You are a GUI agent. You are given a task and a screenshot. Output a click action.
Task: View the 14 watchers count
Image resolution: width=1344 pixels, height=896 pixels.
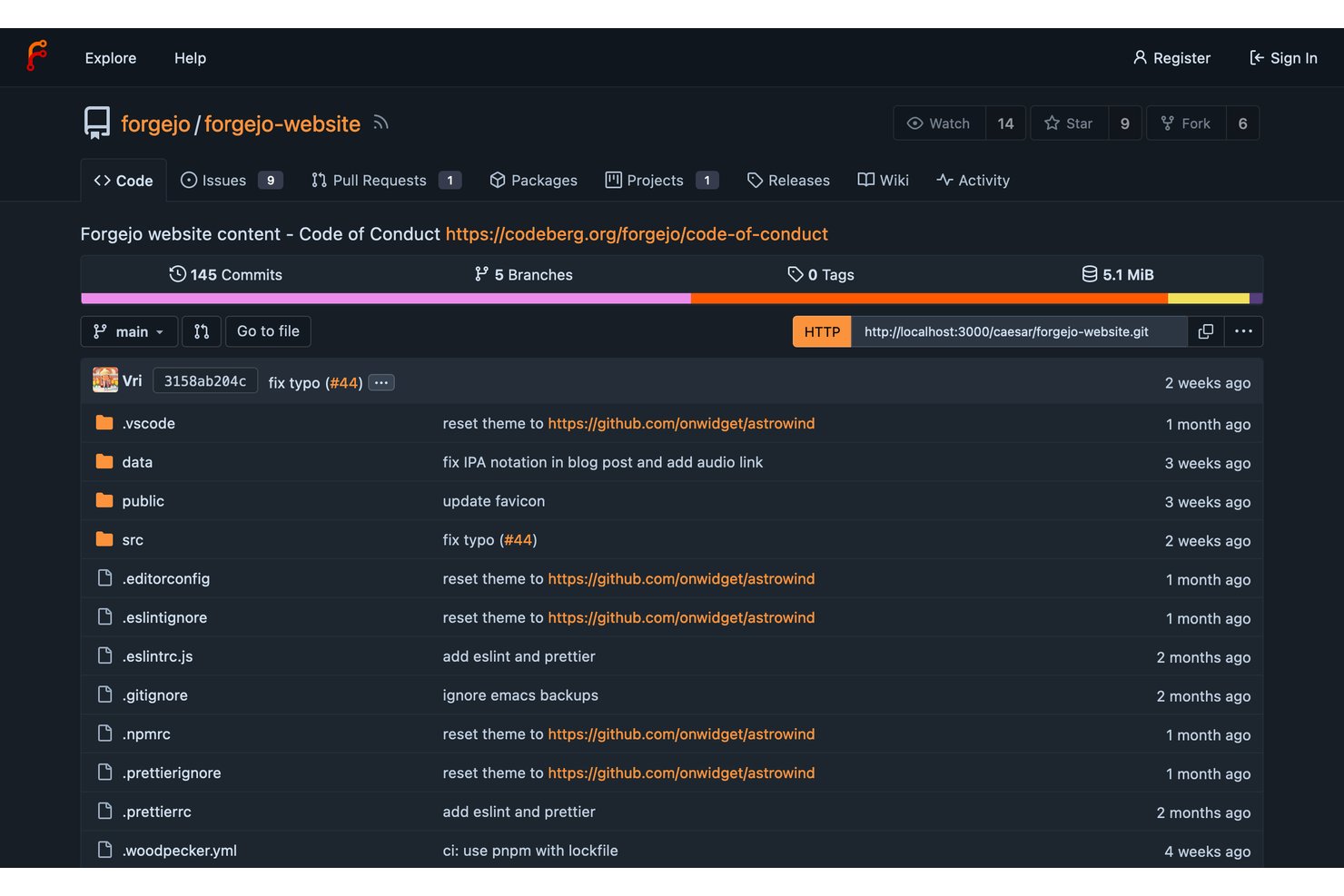(1005, 123)
